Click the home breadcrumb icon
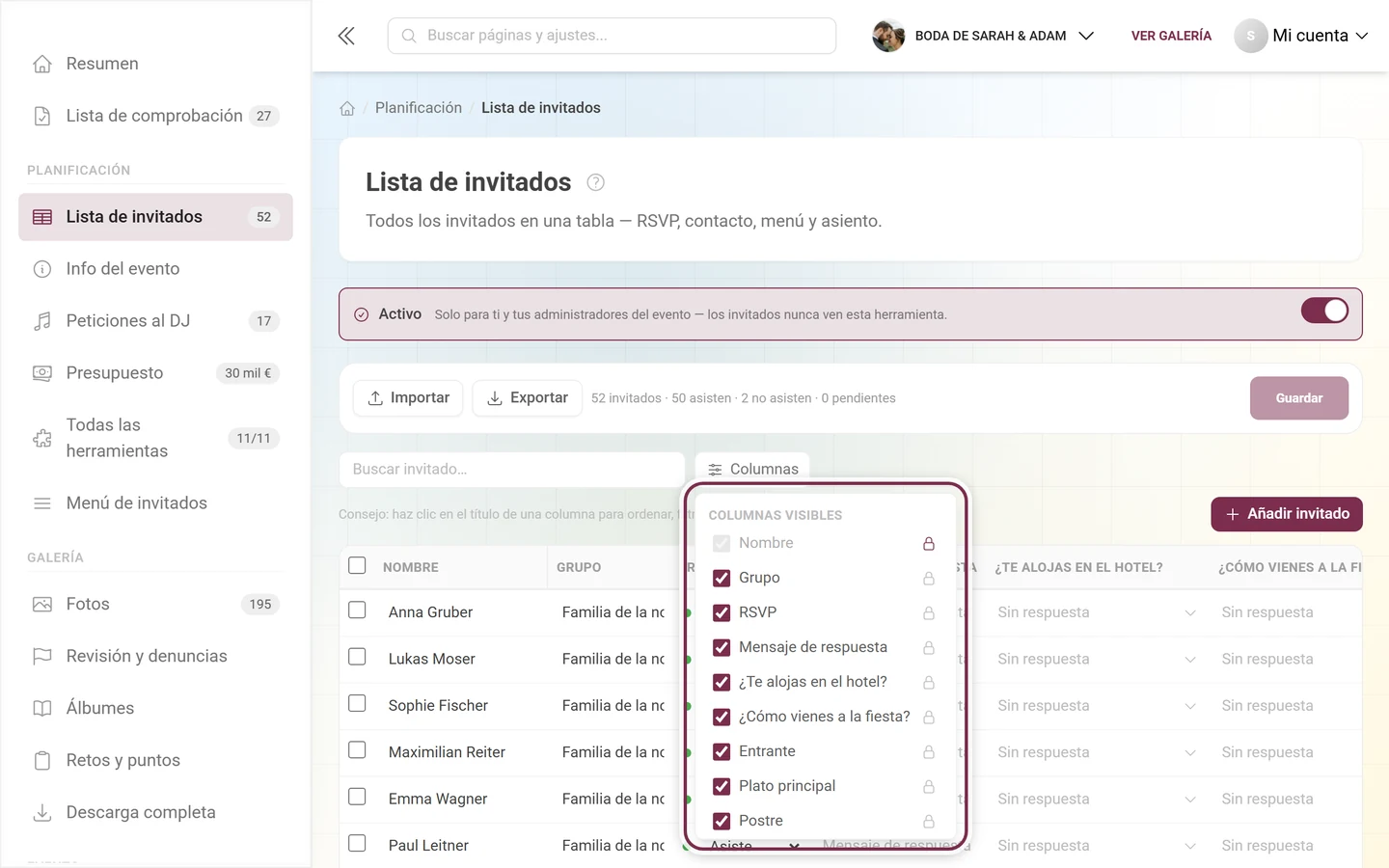The width and height of the screenshot is (1389, 868). coord(347,108)
